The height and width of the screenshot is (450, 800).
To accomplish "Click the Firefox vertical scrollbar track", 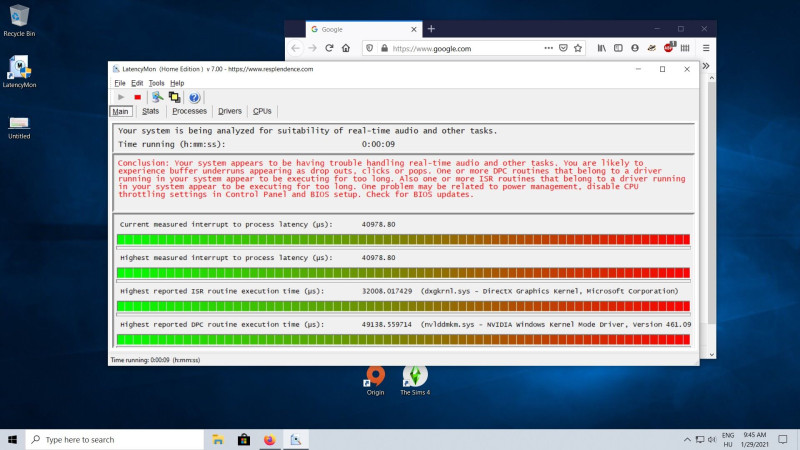I will (711, 214).
